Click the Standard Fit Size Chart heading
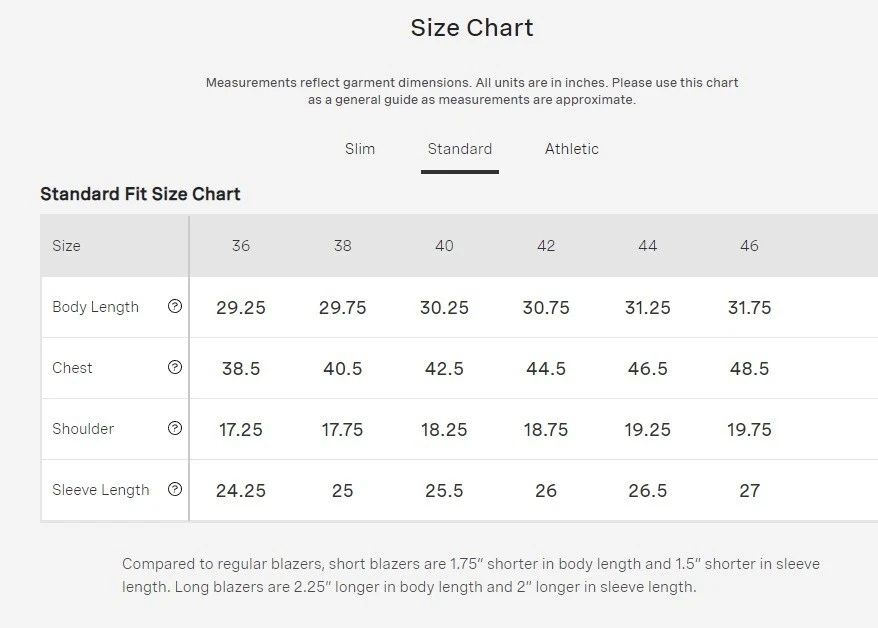This screenshot has height=628, width=878. coord(140,194)
